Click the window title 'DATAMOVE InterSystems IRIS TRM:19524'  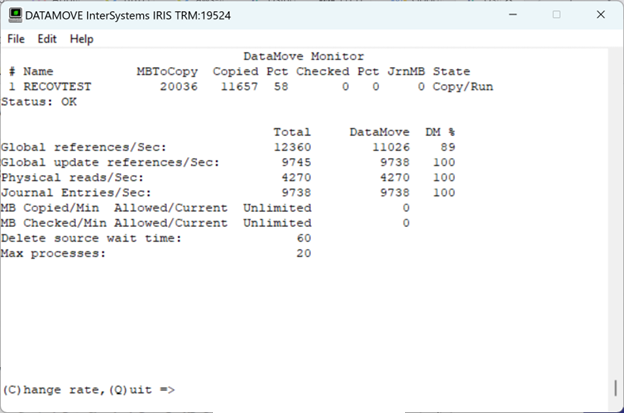128,16
